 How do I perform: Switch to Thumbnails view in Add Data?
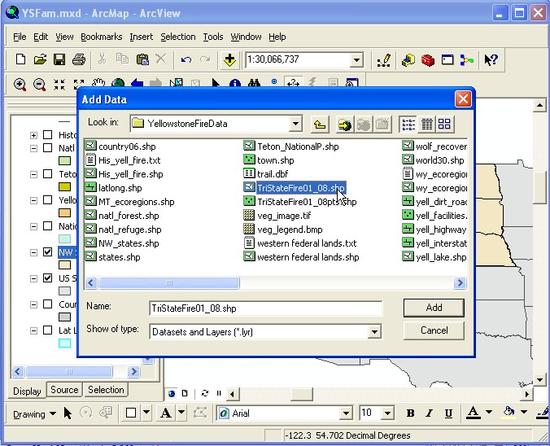pos(444,124)
